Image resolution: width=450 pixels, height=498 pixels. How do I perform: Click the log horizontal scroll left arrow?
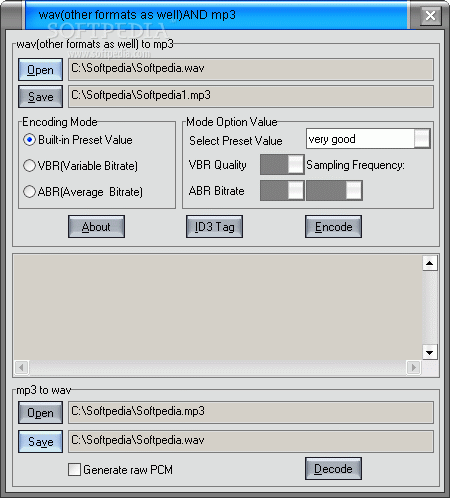click(22, 368)
